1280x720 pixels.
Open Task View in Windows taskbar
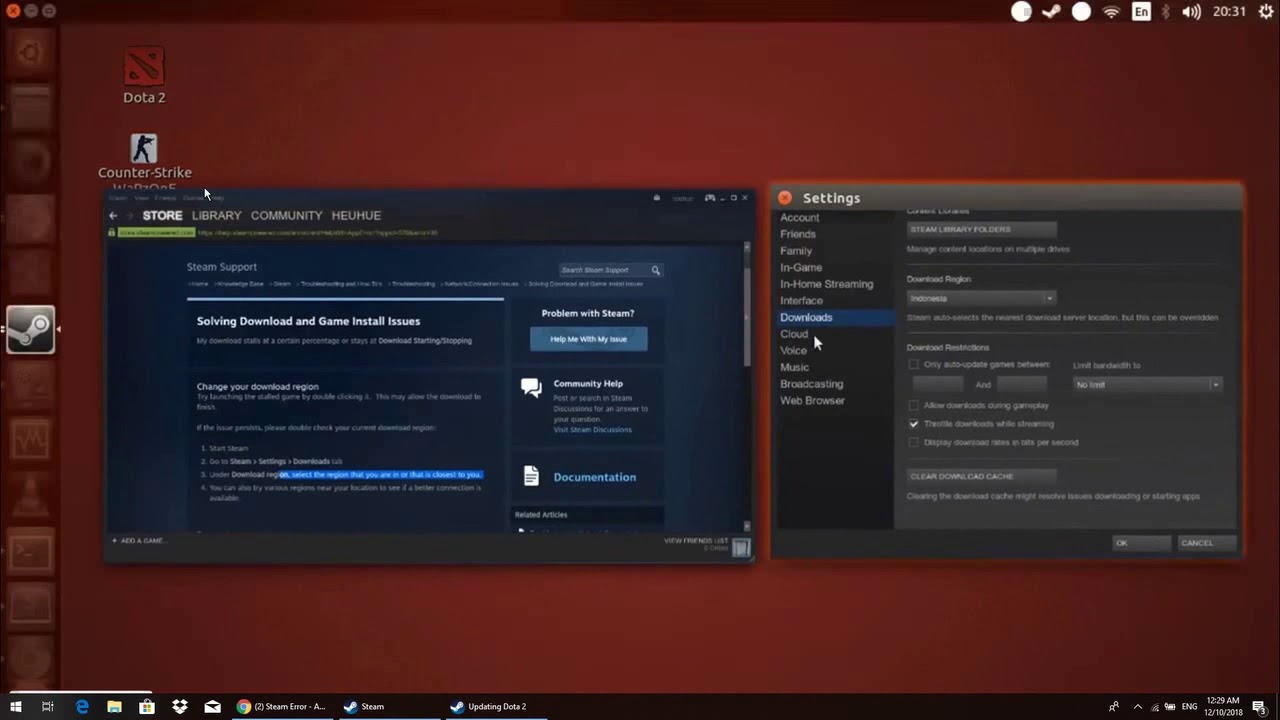point(47,706)
